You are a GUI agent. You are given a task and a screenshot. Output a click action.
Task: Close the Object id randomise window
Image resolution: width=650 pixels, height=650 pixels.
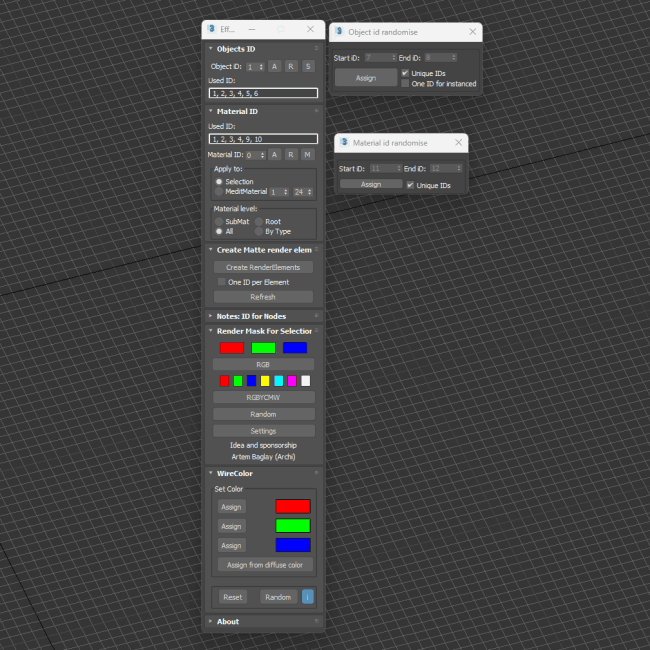point(473,32)
